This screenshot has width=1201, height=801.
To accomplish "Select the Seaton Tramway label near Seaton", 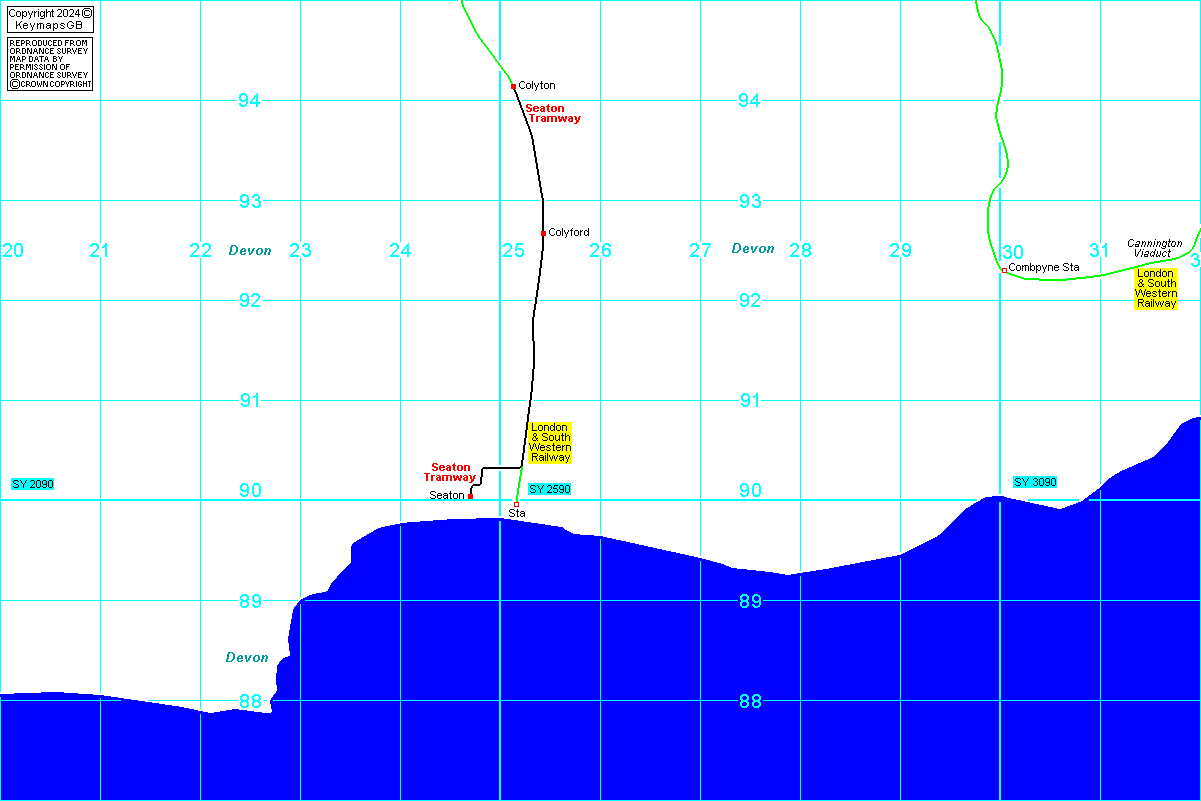I will (x=450, y=472).
